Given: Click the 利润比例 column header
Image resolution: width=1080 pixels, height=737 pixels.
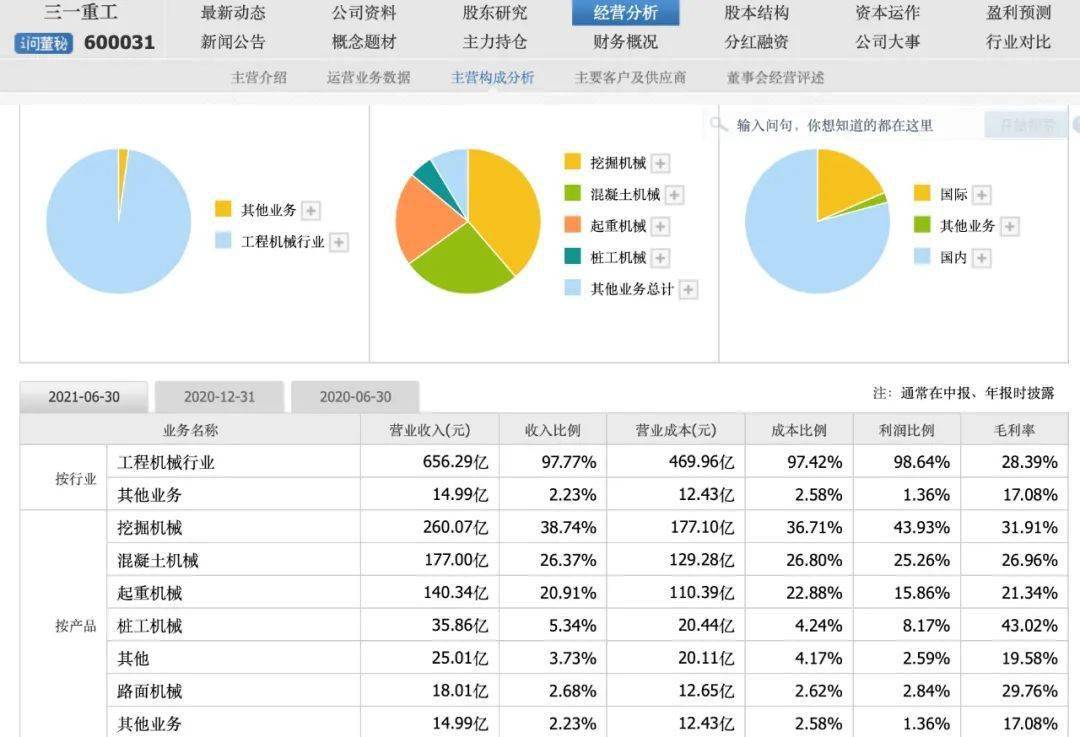Looking at the screenshot, I should (x=906, y=430).
